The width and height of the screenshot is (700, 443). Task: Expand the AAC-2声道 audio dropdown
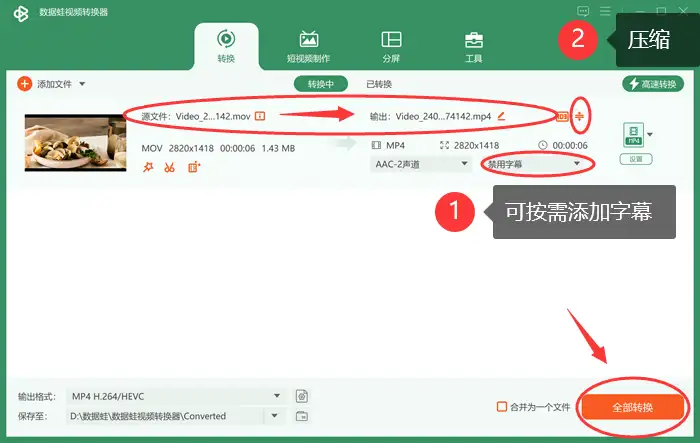421,164
